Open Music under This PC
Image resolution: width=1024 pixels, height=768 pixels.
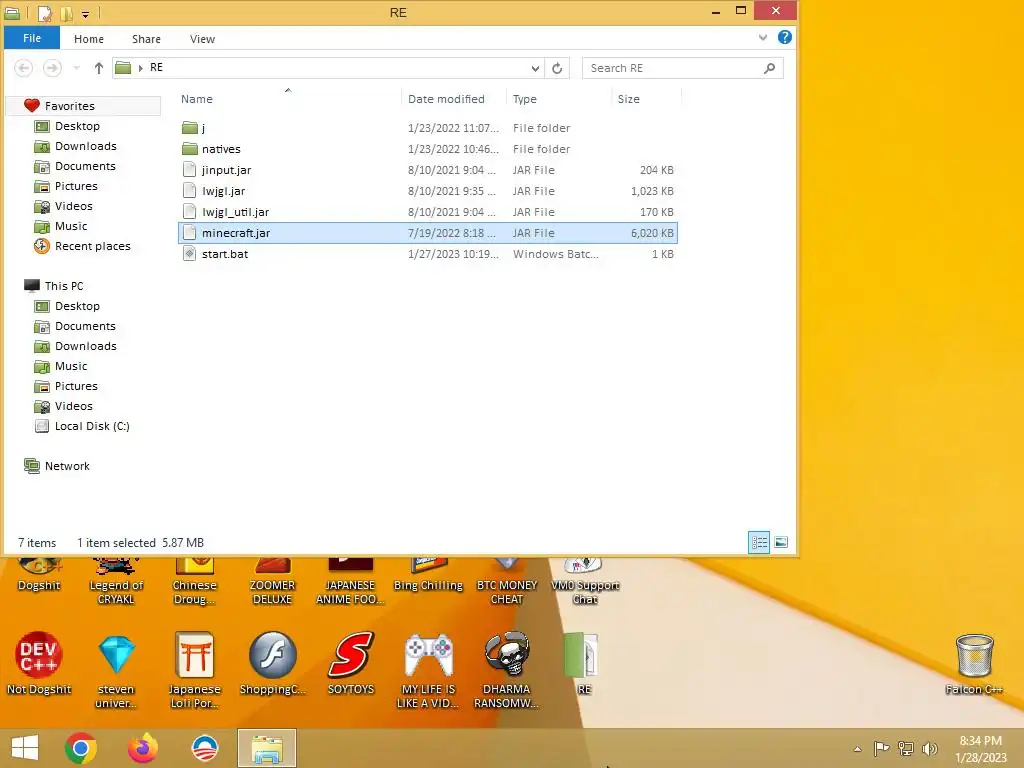(x=71, y=366)
